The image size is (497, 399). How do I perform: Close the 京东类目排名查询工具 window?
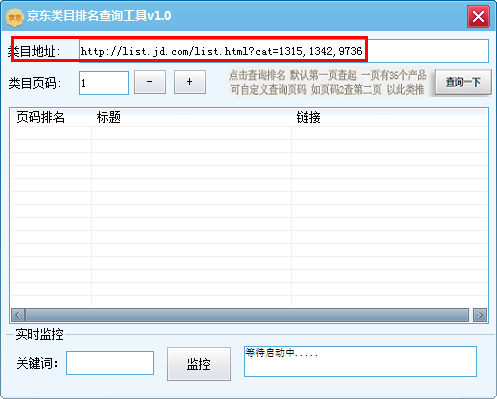click(478, 16)
